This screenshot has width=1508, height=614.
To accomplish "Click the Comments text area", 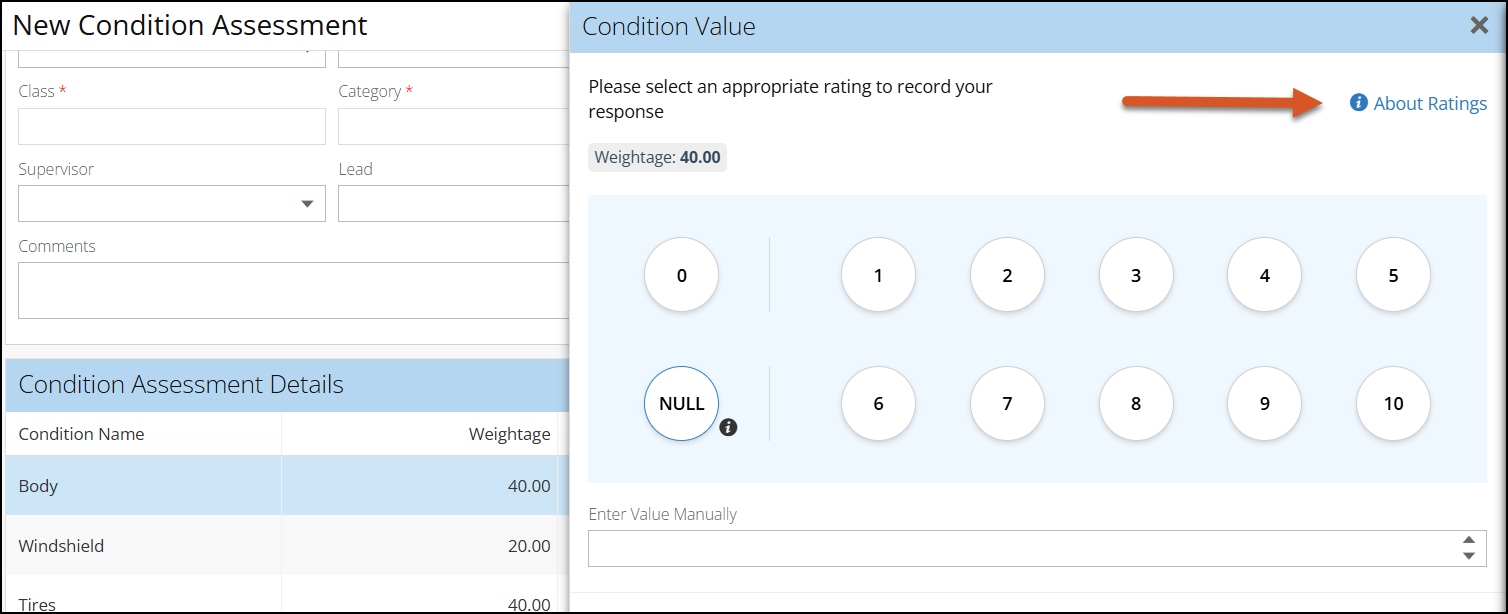I will (x=292, y=290).
